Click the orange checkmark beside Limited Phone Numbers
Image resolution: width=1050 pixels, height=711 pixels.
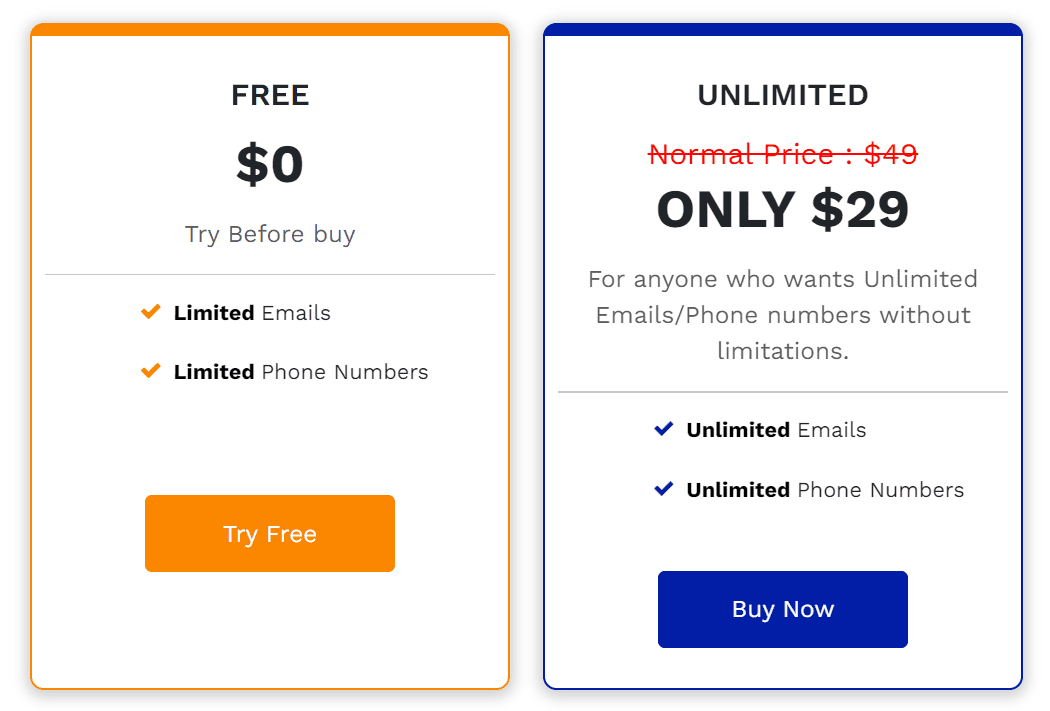151,371
